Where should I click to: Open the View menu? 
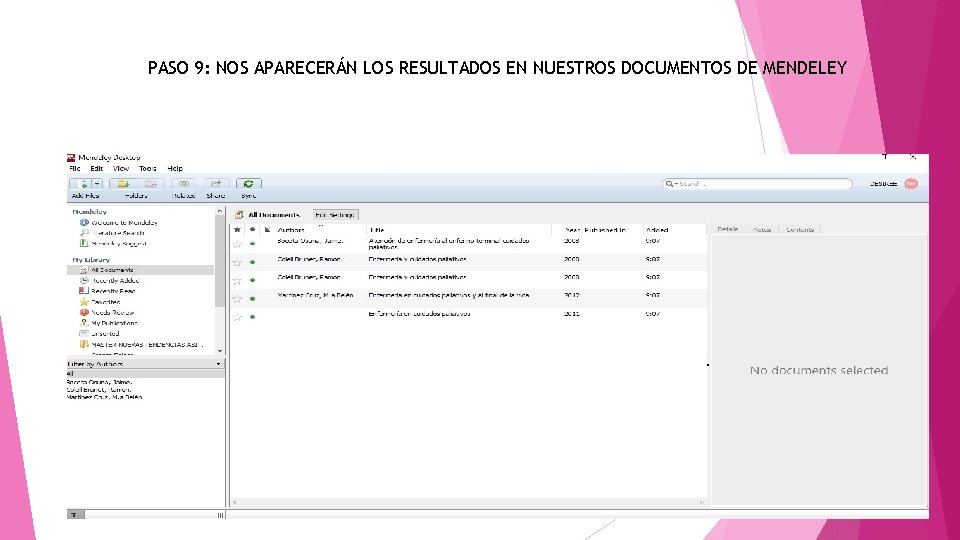coord(121,168)
